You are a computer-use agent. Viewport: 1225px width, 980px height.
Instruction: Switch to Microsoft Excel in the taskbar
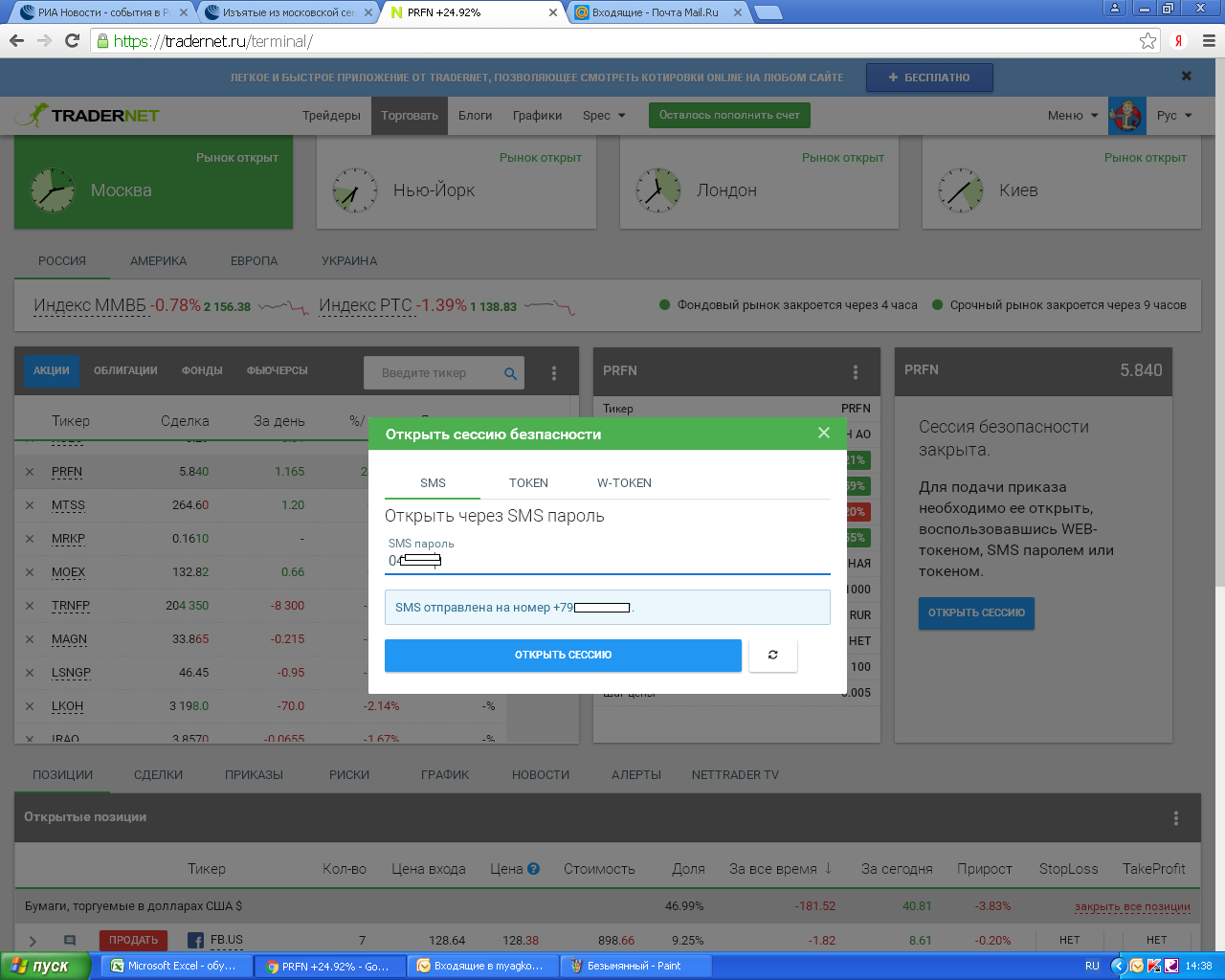(176, 967)
